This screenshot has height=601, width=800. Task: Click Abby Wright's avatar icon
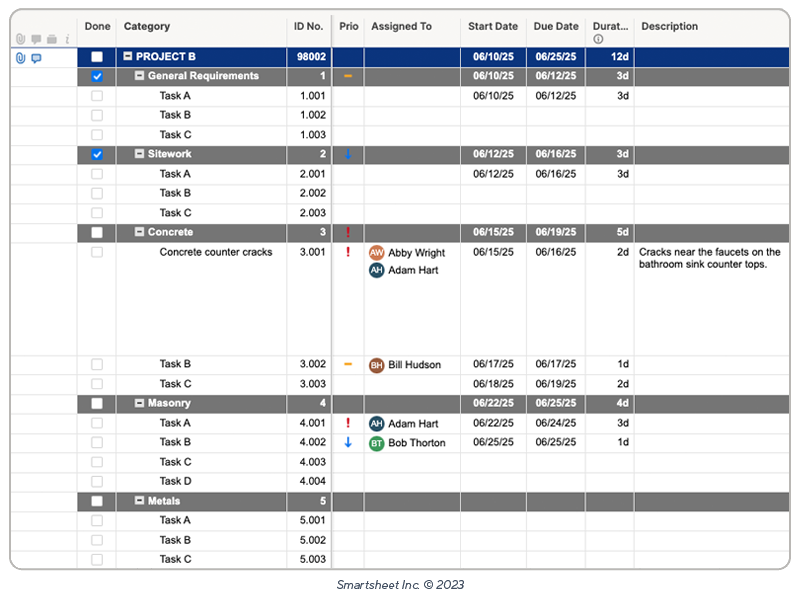pyautogui.click(x=378, y=253)
